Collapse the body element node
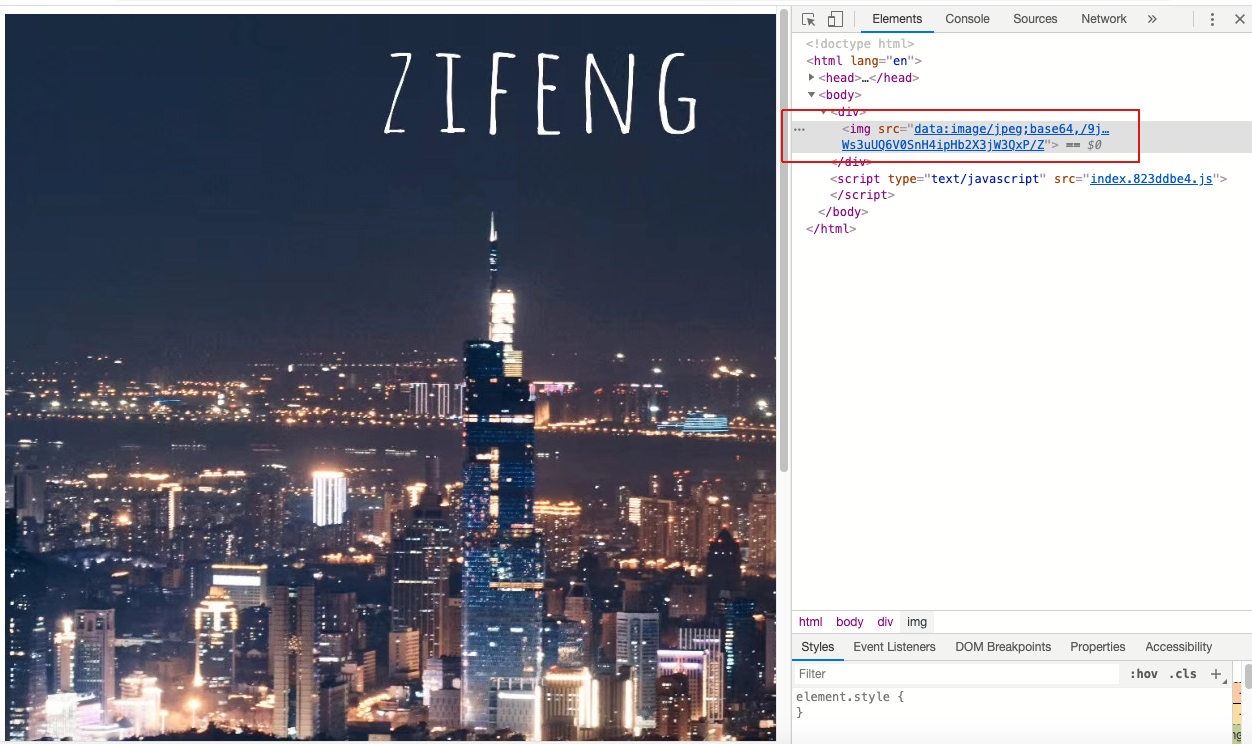Image resolution: width=1252 pixels, height=744 pixels. coord(812,94)
